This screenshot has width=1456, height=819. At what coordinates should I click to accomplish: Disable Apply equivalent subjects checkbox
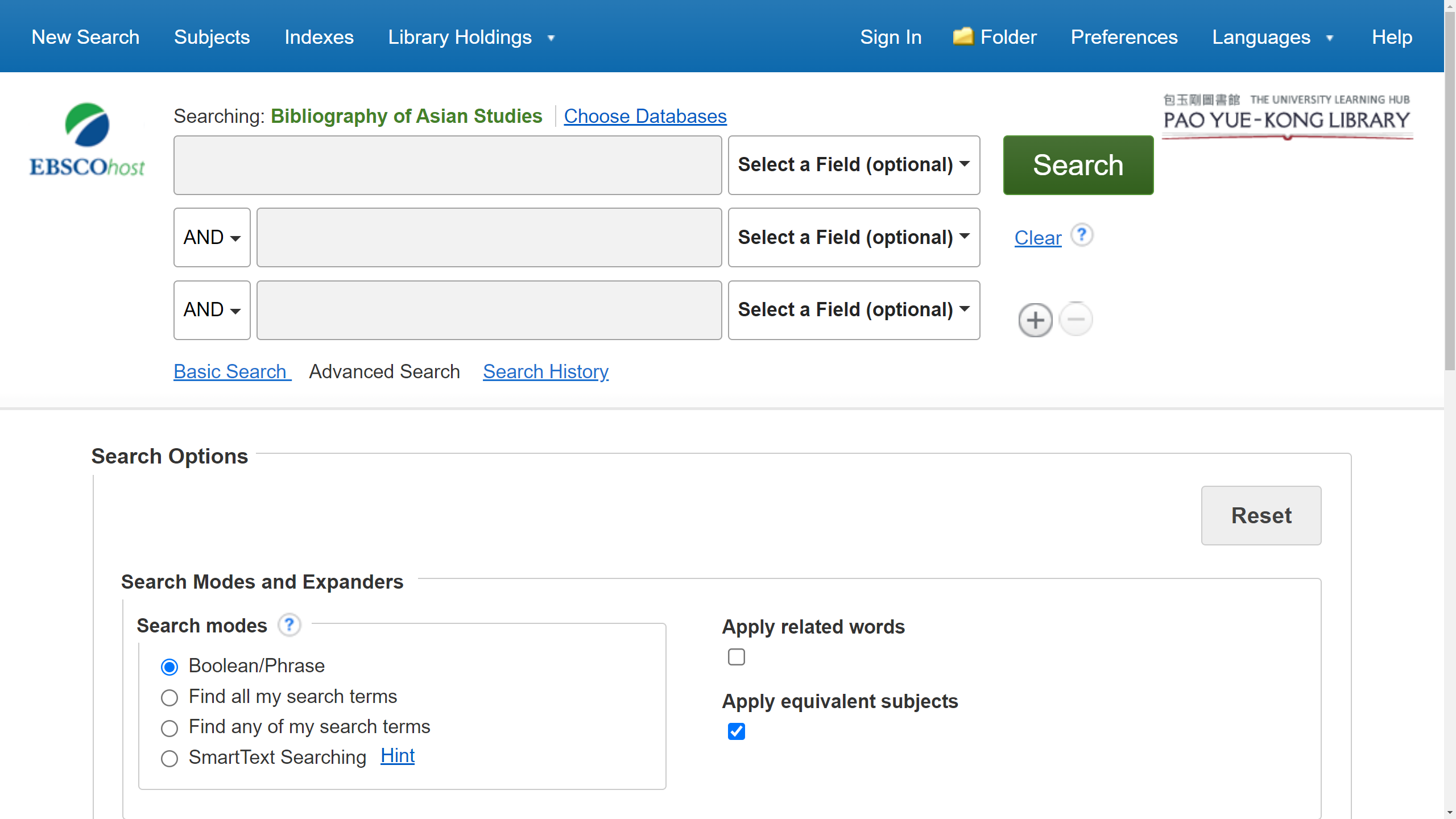click(x=736, y=731)
